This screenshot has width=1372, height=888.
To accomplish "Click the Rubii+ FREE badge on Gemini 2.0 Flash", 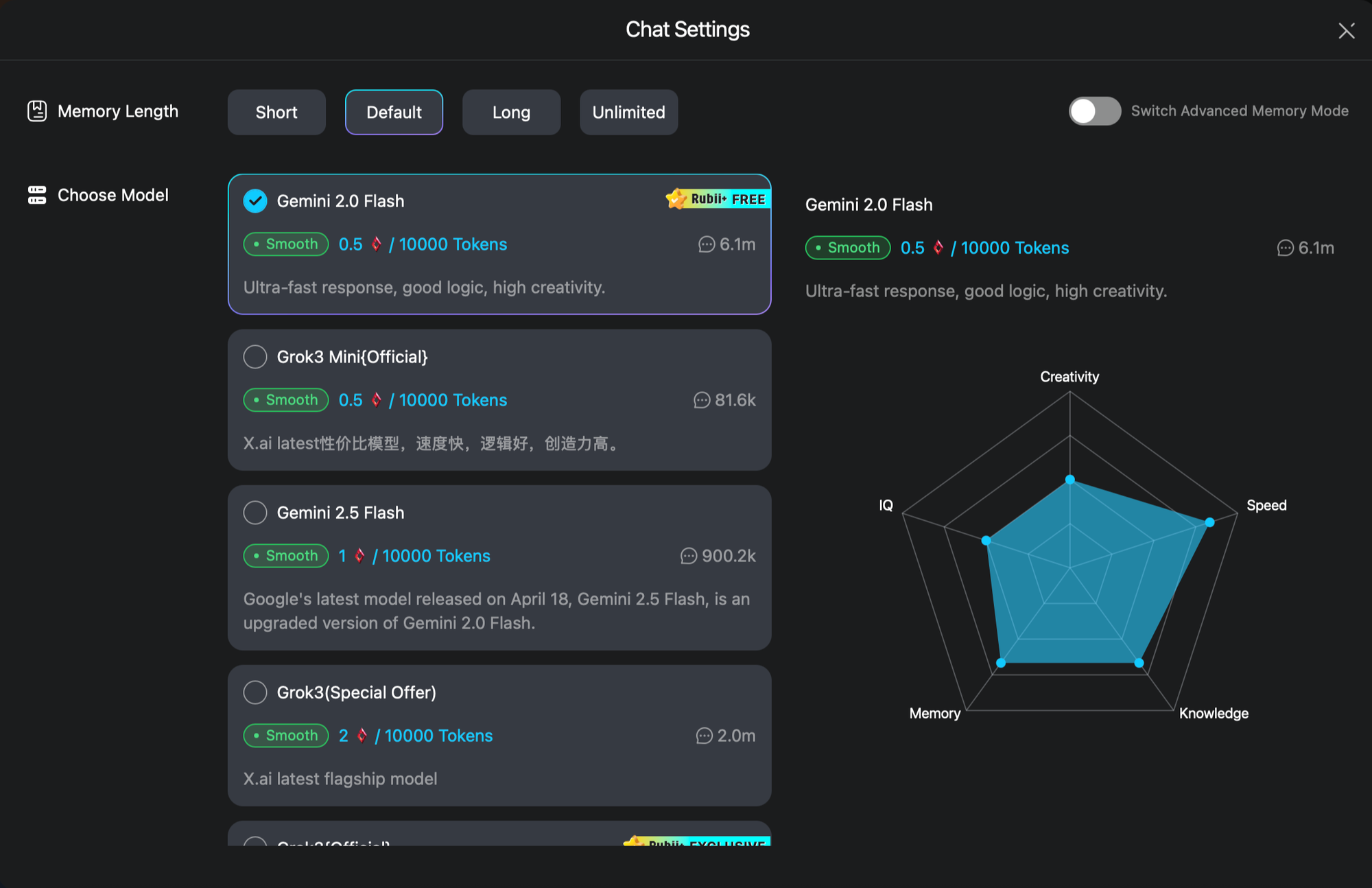I will [x=717, y=199].
